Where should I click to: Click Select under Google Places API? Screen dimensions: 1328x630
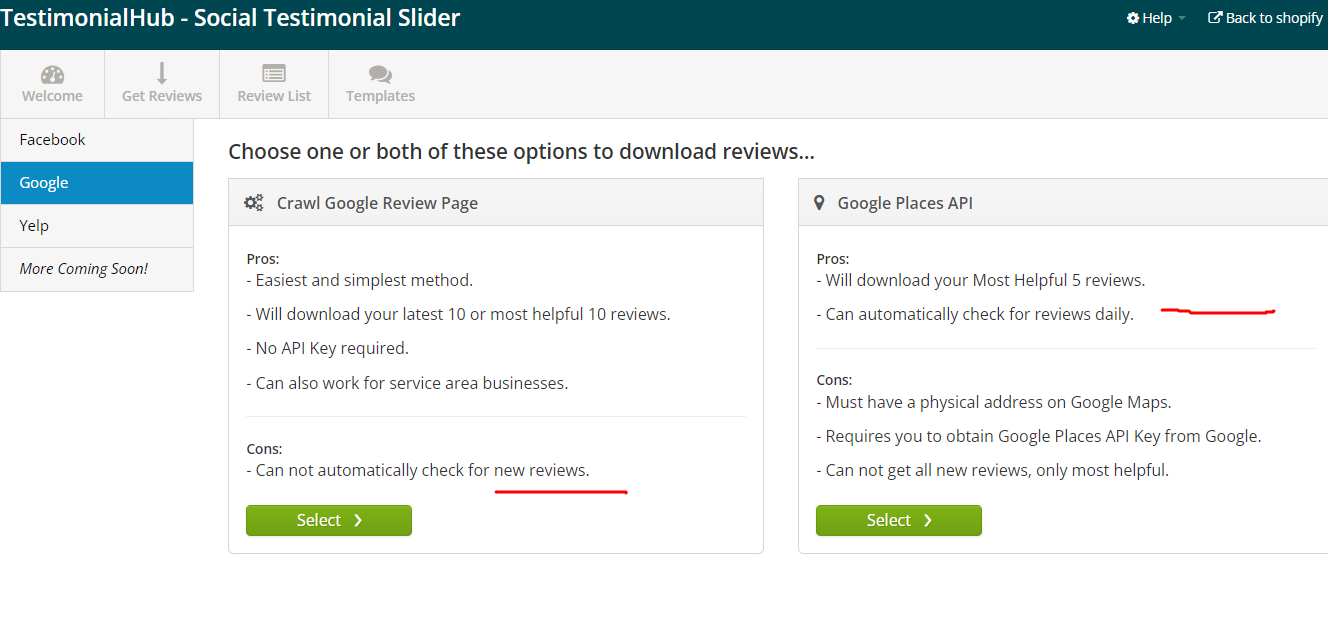point(899,520)
